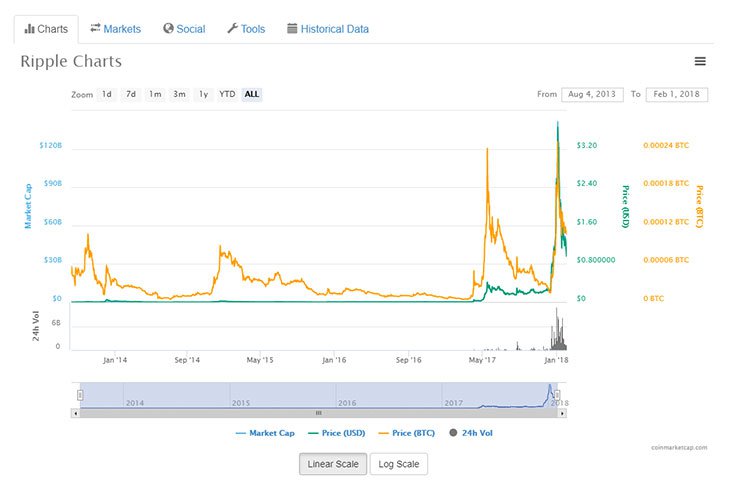Click the May '17 axis label
Image resolution: width=750 pixels, height=498 pixels.
(x=482, y=360)
